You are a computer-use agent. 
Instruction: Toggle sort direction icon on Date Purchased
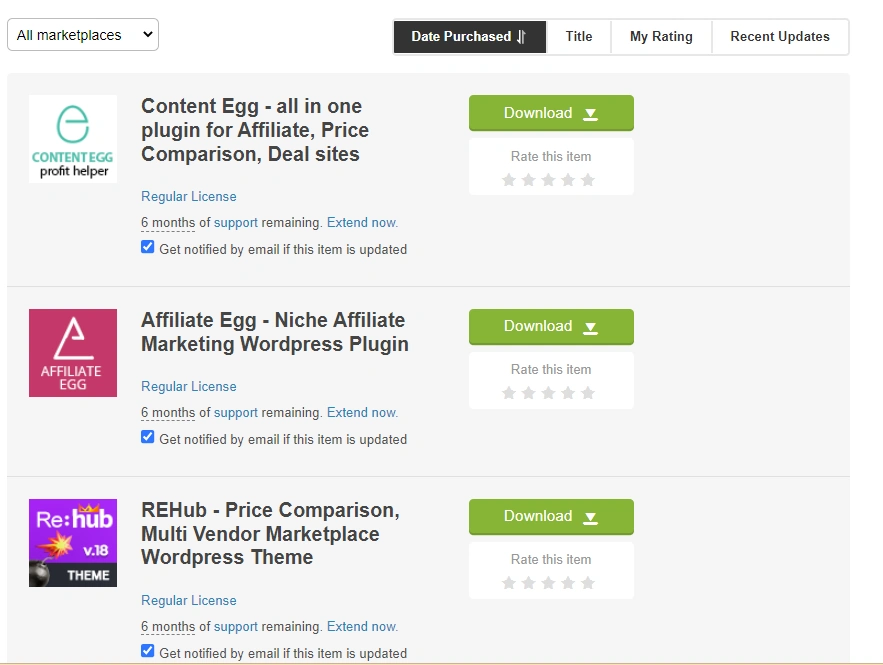pyautogui.click(x=521, y=37)
